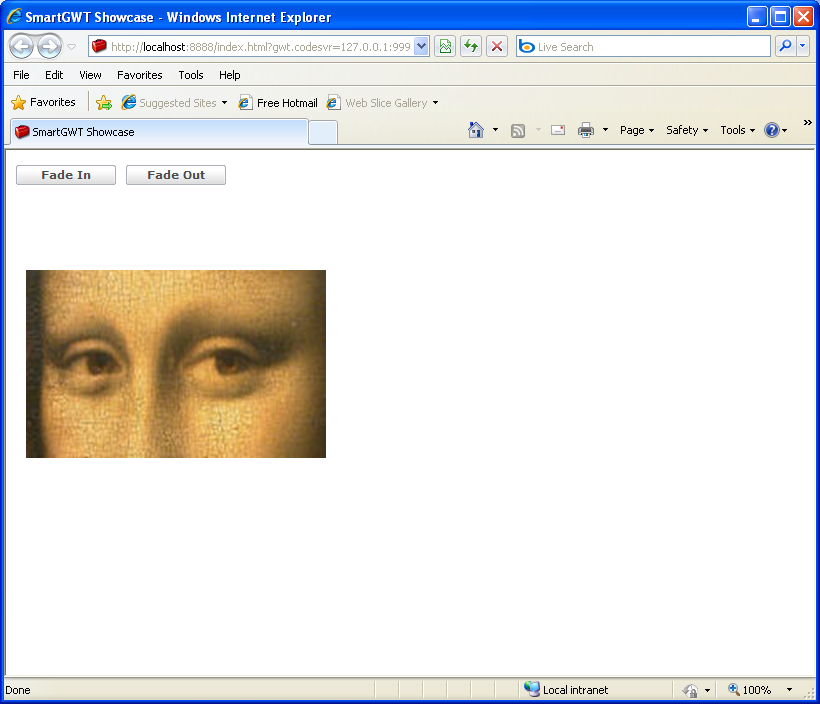Open the recent pages dropdown arrow
The width and height of the screenshot is (820, 704).
72,47
